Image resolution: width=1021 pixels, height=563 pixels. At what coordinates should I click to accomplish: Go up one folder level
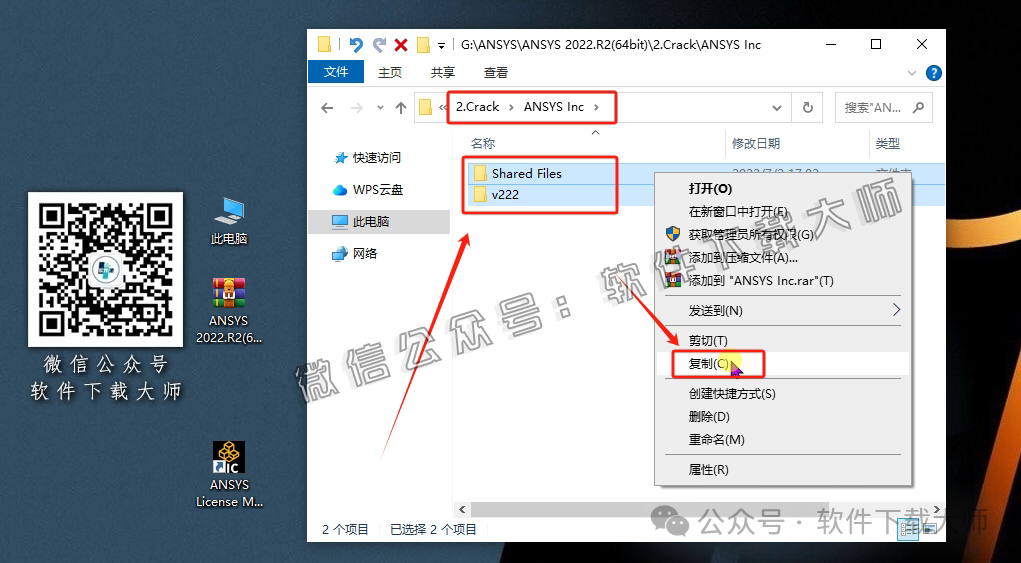pos(401,107)
